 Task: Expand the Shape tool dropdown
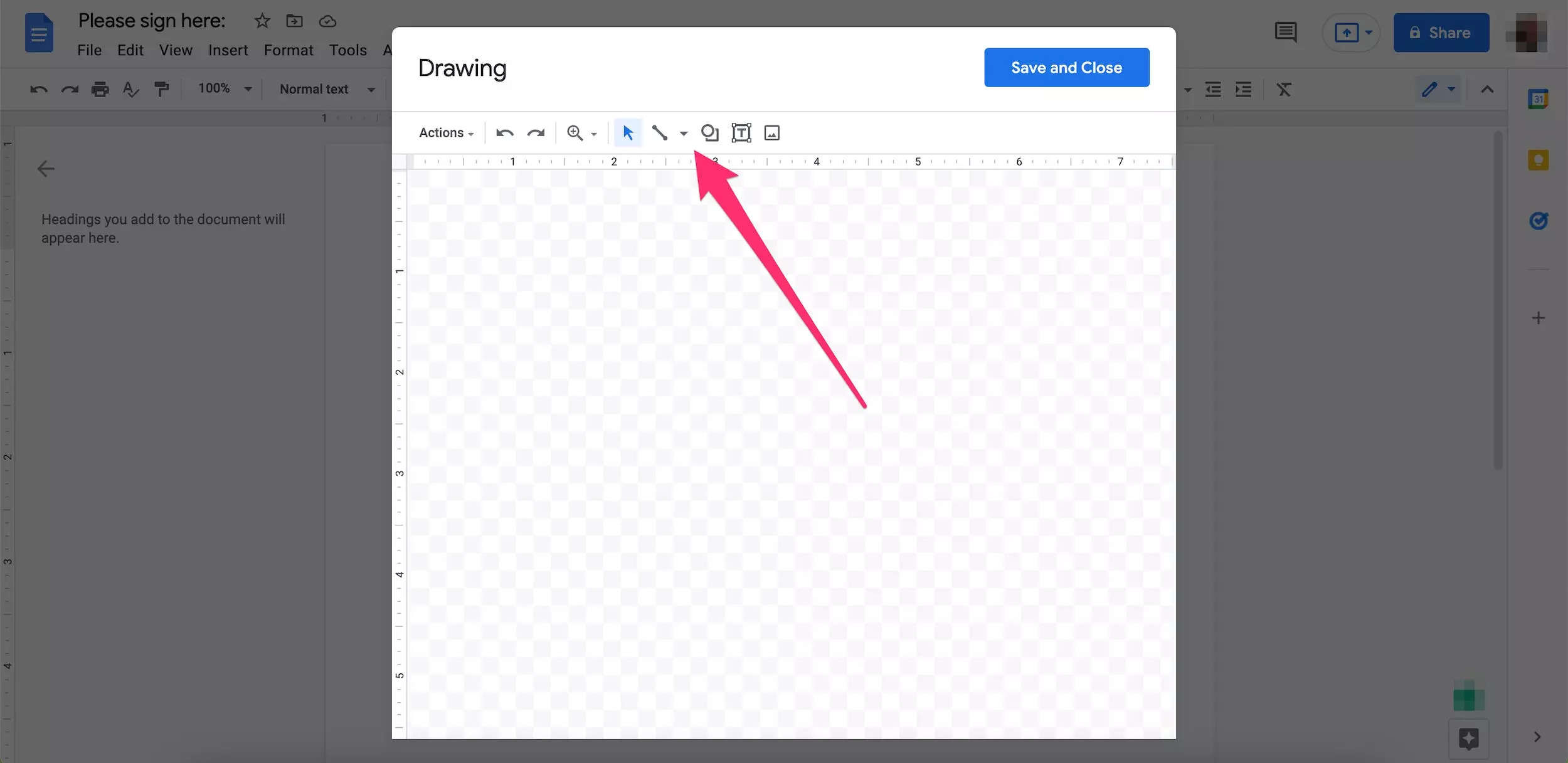(708, 132)
